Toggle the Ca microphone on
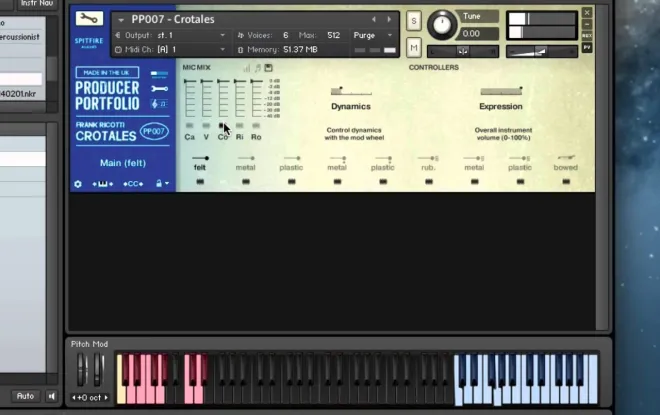 point(189,125)
